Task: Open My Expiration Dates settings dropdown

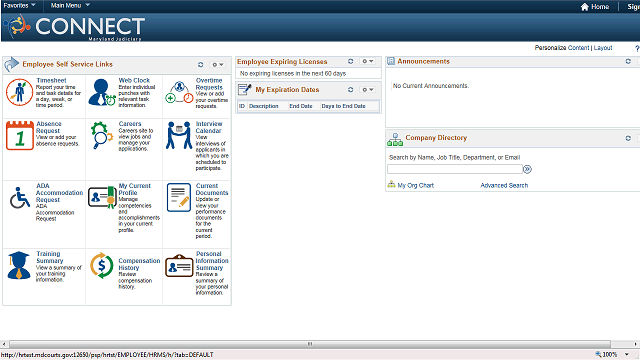Action: click(x=367, y=89)
